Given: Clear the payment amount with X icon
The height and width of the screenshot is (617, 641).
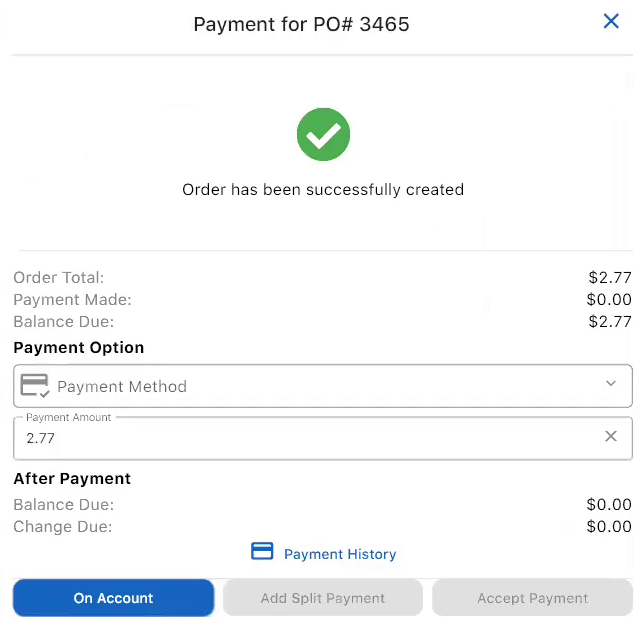Looking at the screenshot, I should 611,436.
